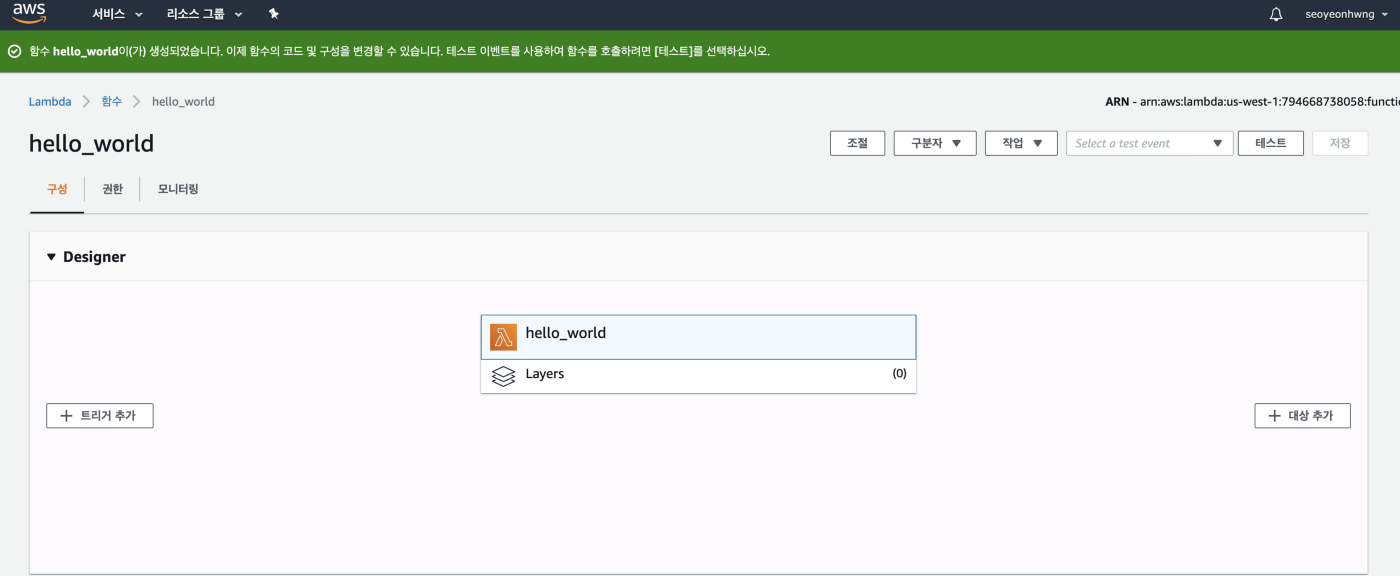
Task: Click the 저장 save button
Action: click(x=1340, y=143)
